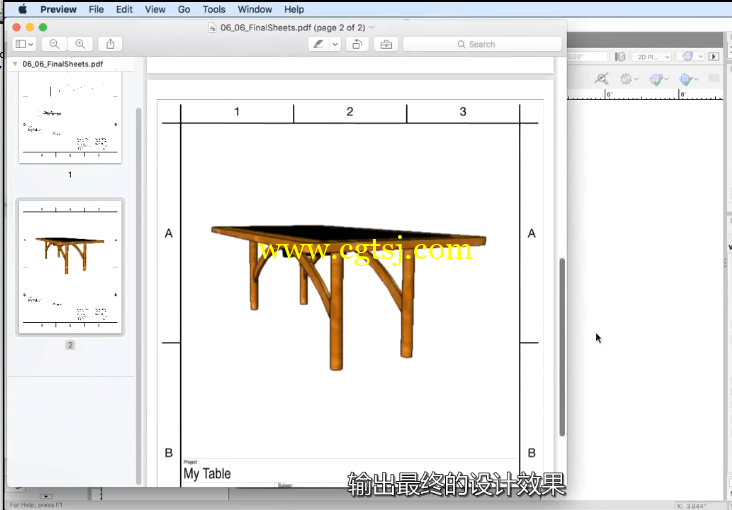Viewport: 732px width, 510px height.
Task: Open the Share button in Preview toolbar
Action: 110,44
